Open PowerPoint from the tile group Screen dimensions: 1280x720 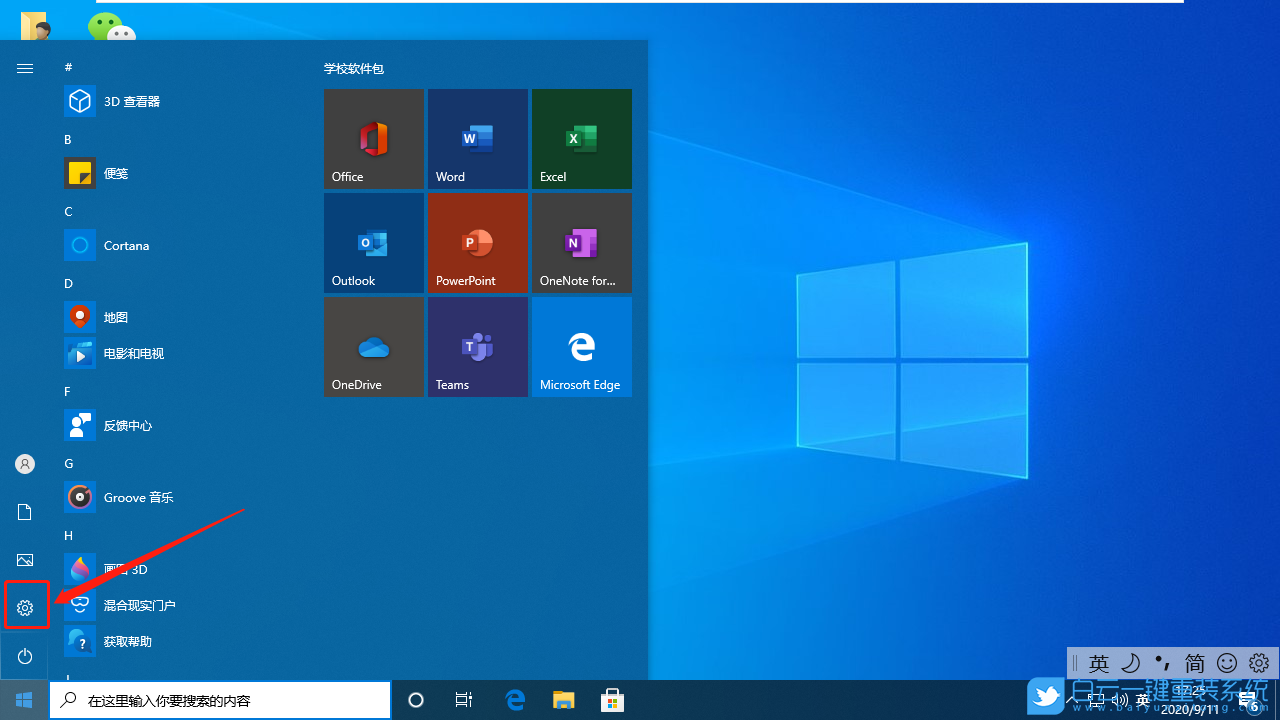(x=477, y=243)
